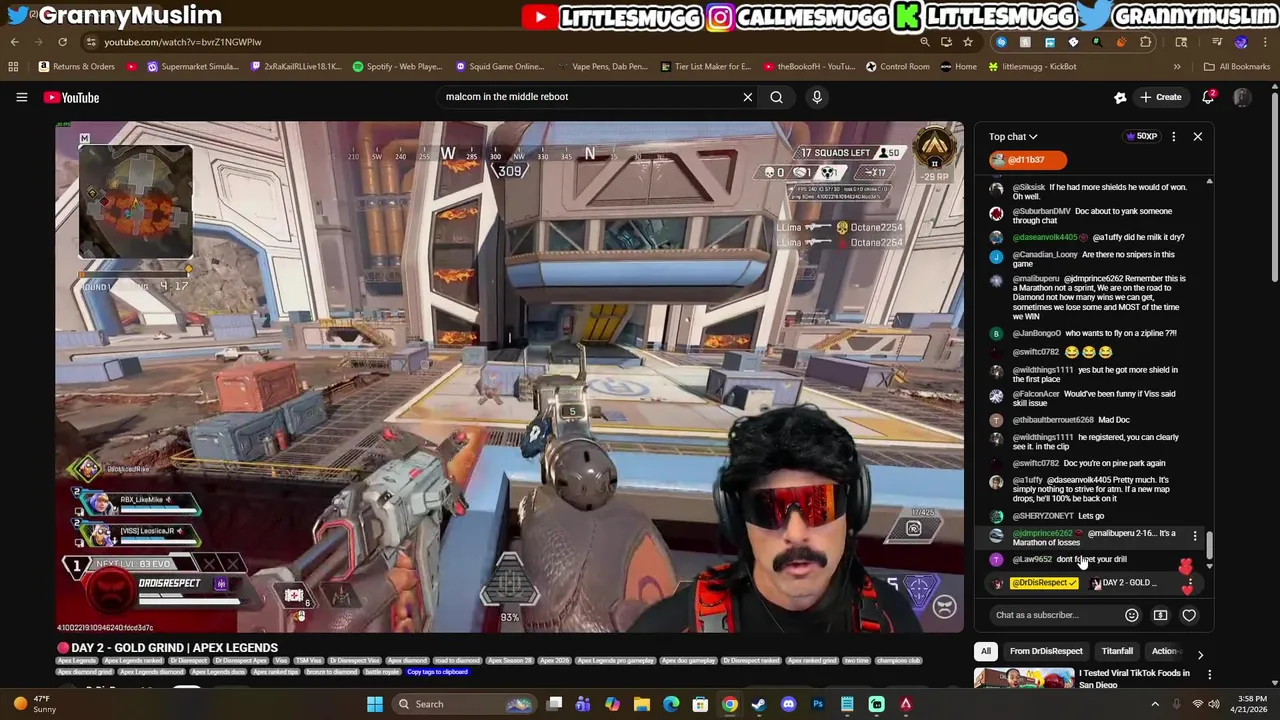Open File Explorer from the taskbar
This screenshot has height=720, width=1280.
click(642, 704)
